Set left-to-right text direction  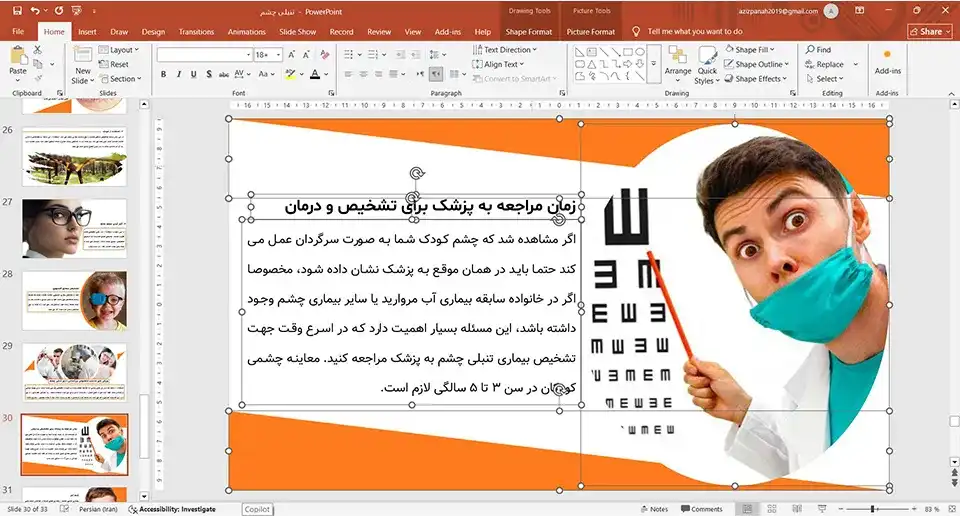pyautogui.click(x=420, y=74)
